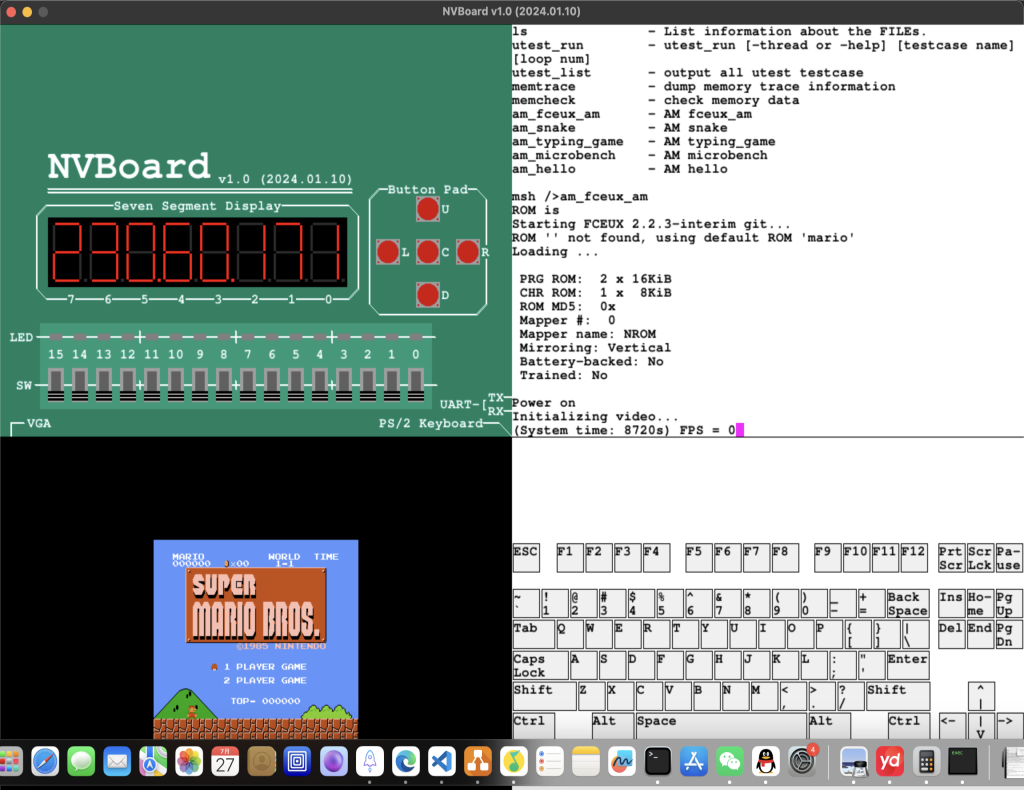Click the D key on the virtual keyboard
The width and height of the screenshot is (1024, 790).
(641, 665)
